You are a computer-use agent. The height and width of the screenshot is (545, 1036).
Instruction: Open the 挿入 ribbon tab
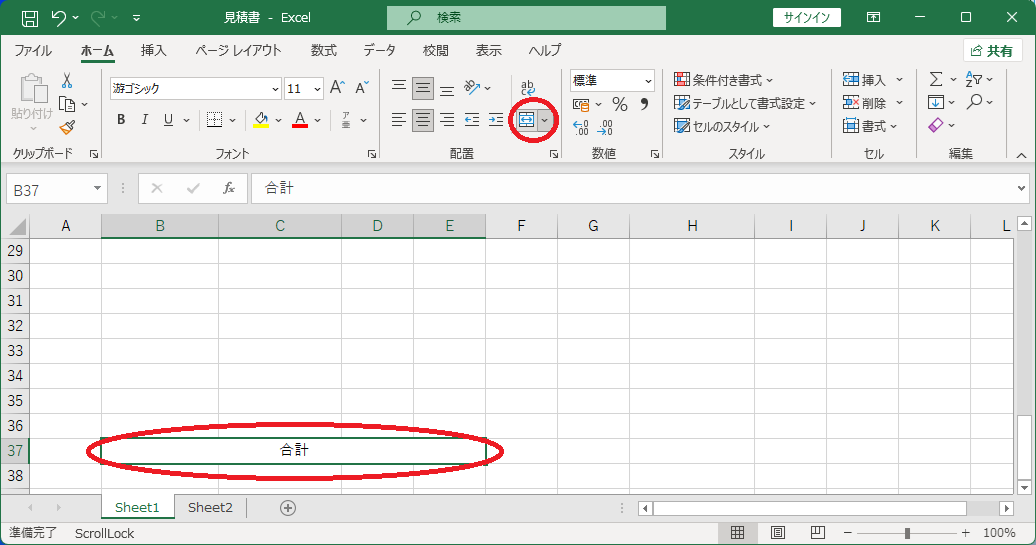tap(153, 50)
